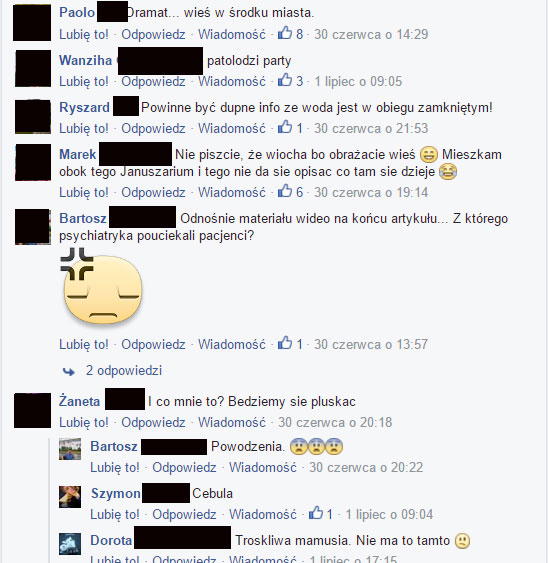Image resolution: width=548 pixels, height=563 pixels.
Task: Click the large angry emoji sticker
Action: point(102,287)
